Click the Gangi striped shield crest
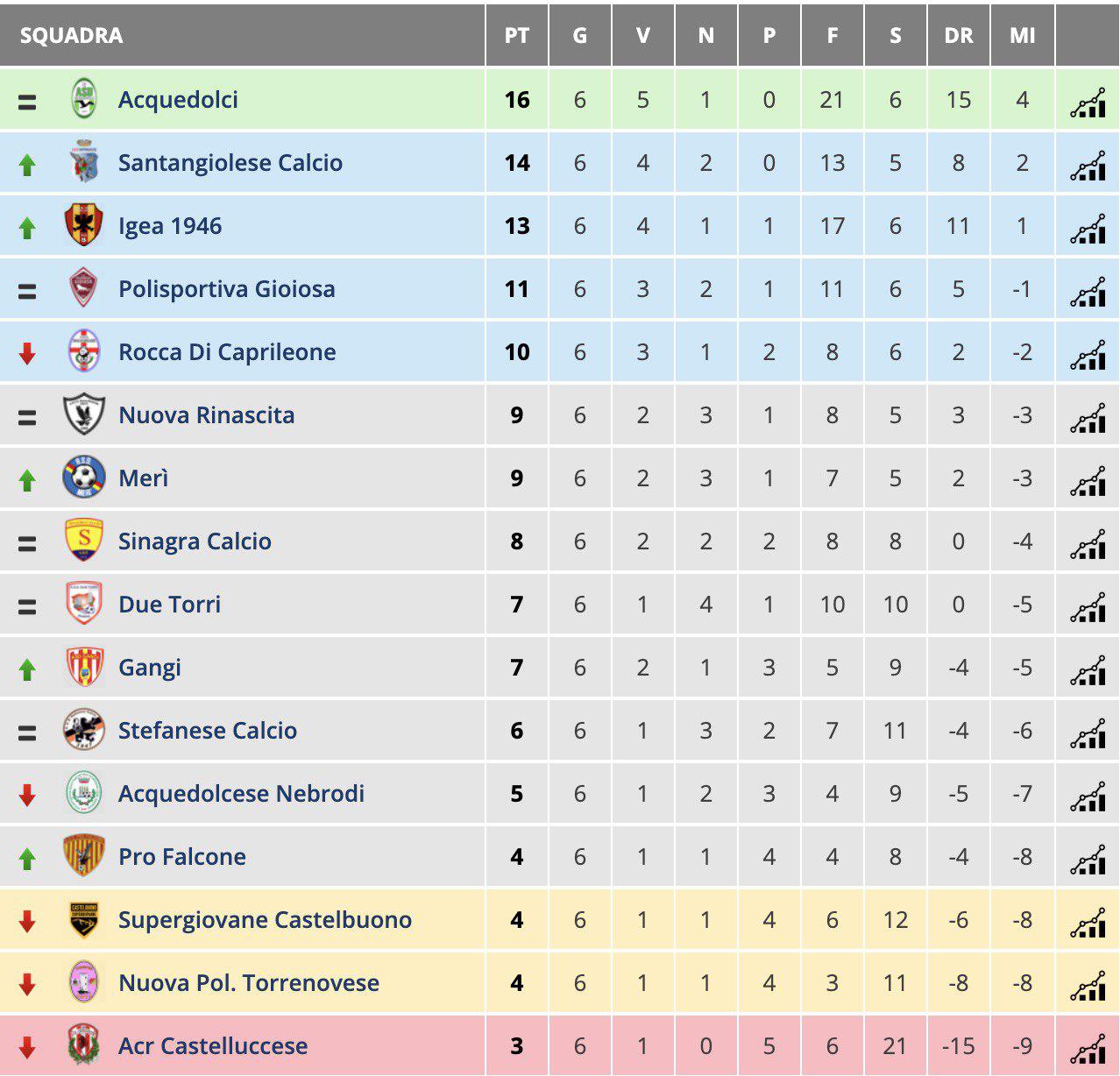 pyautogui.click(x=84, y=667)
